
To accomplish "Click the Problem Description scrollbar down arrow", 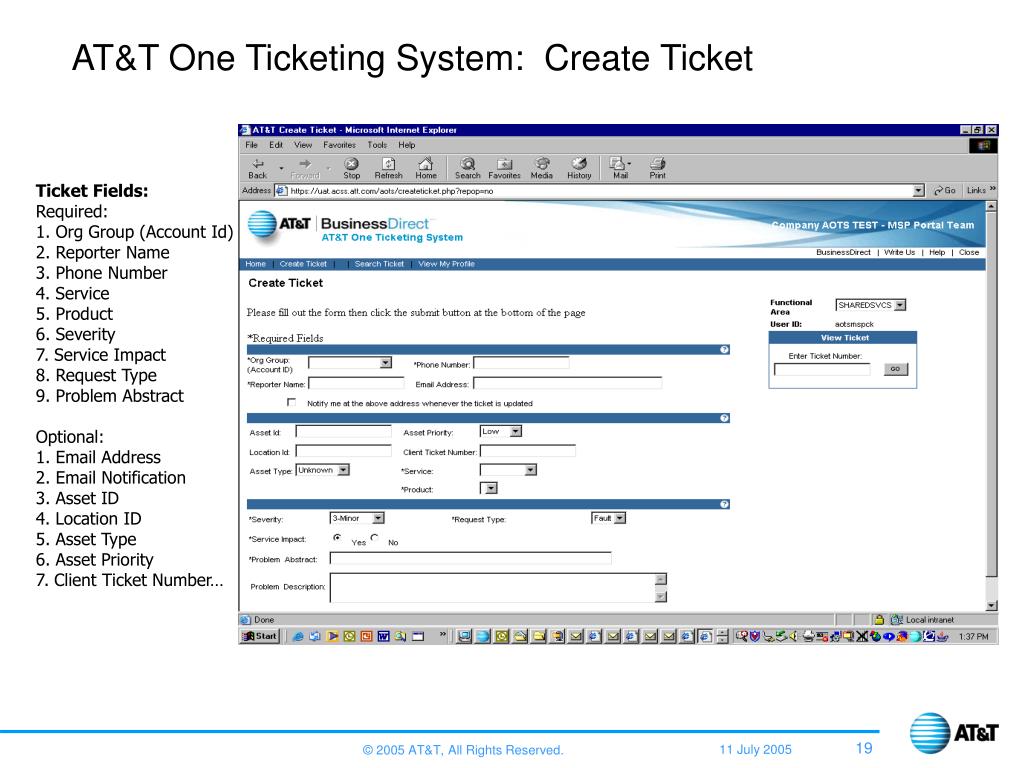I will click(661, 596).
